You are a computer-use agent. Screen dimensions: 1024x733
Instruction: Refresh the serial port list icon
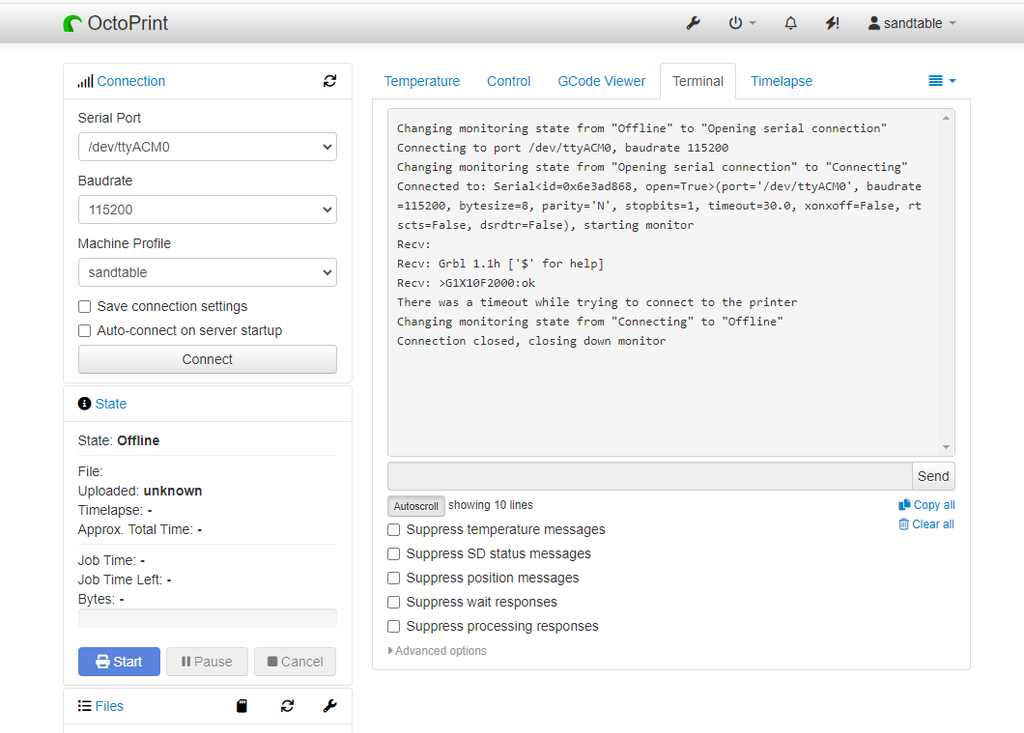tap(330, 81)
